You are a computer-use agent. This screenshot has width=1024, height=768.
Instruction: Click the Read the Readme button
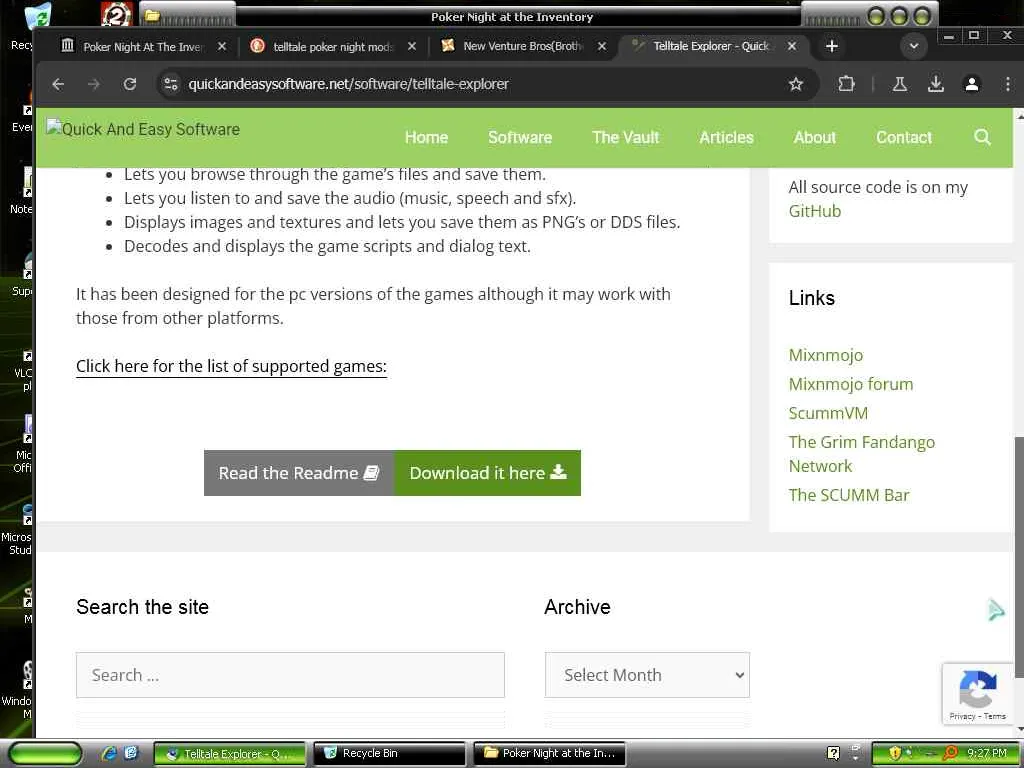299,473
